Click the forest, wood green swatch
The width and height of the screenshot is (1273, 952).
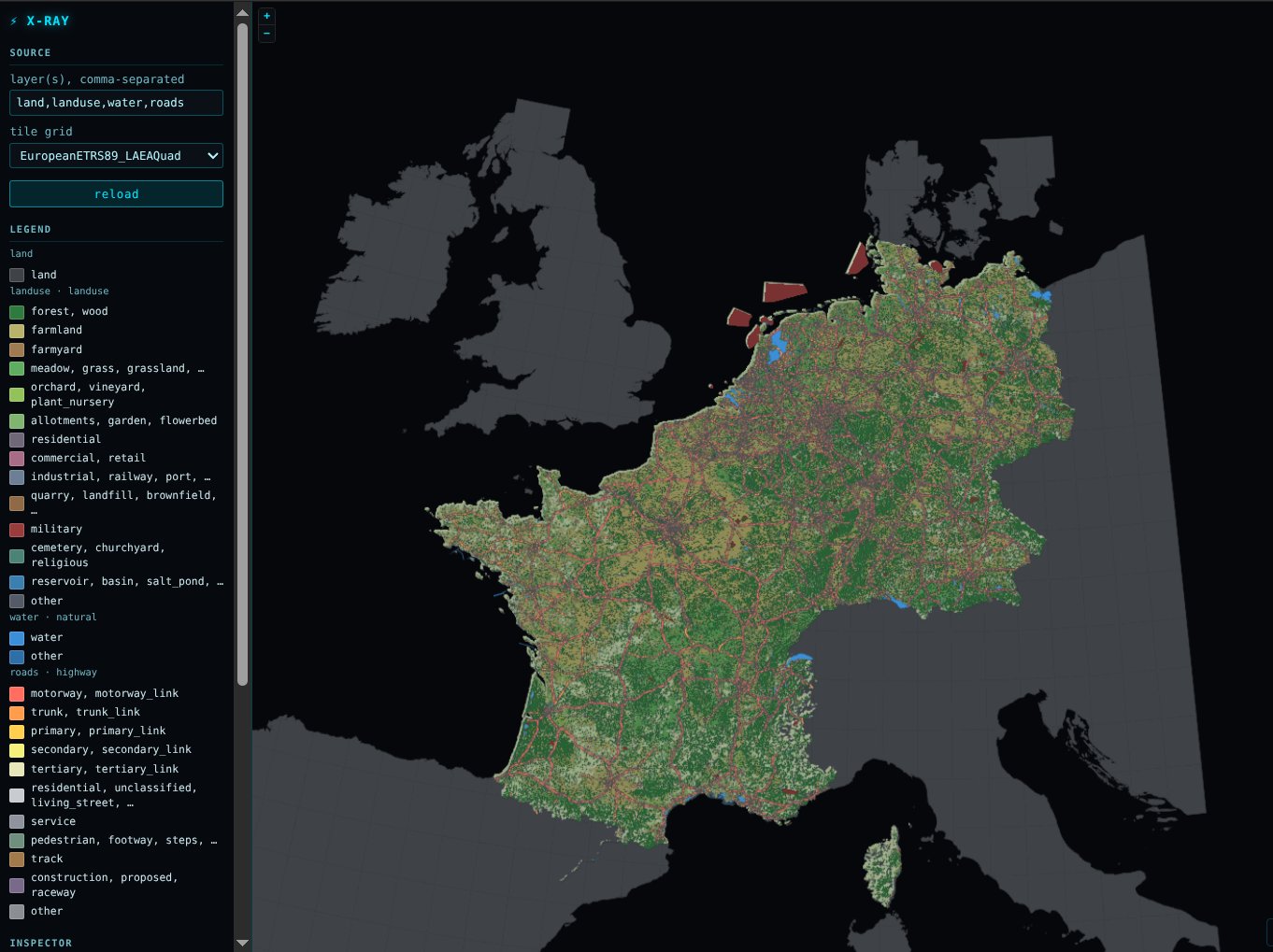pos(17,312)
